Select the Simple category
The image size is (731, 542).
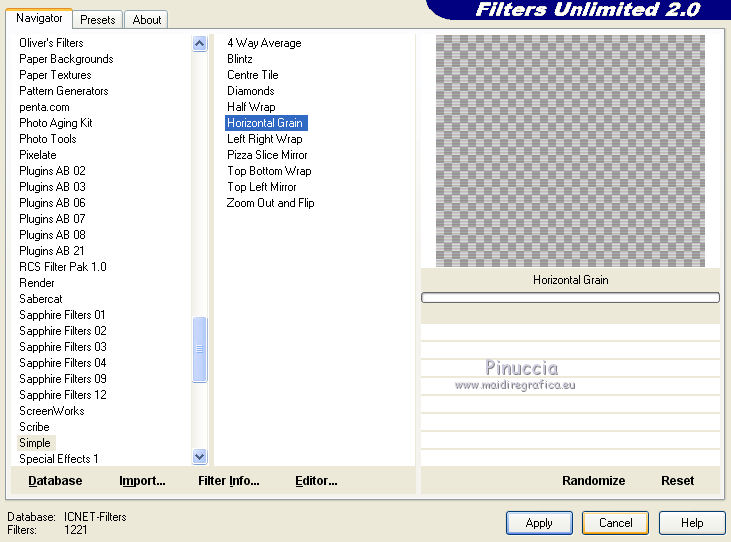pyautogui.click(x=36, y=443)
